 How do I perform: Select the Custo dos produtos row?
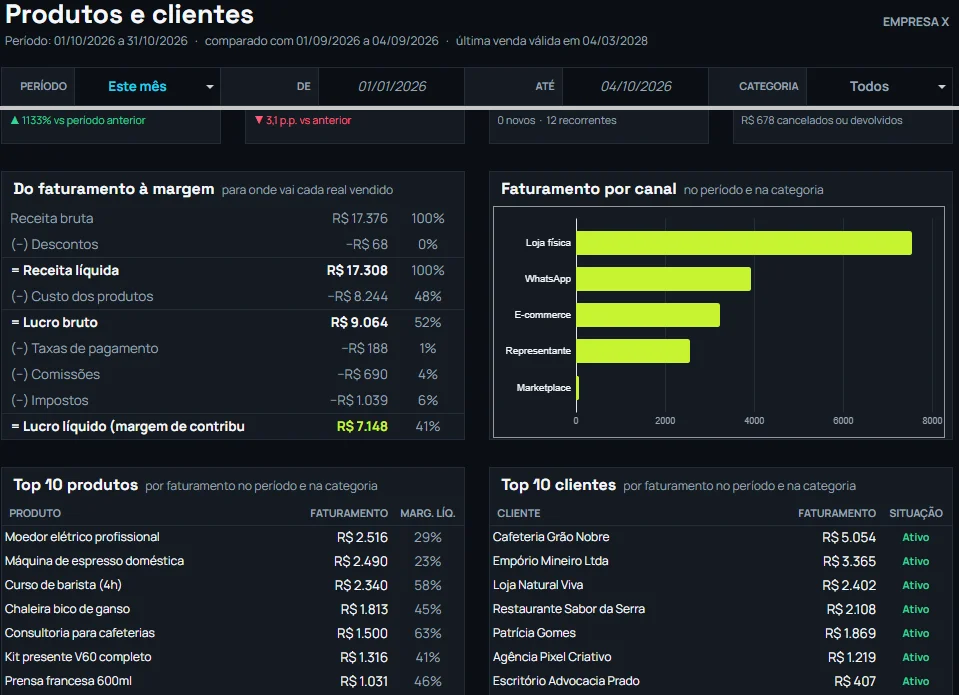pos(232,296)
